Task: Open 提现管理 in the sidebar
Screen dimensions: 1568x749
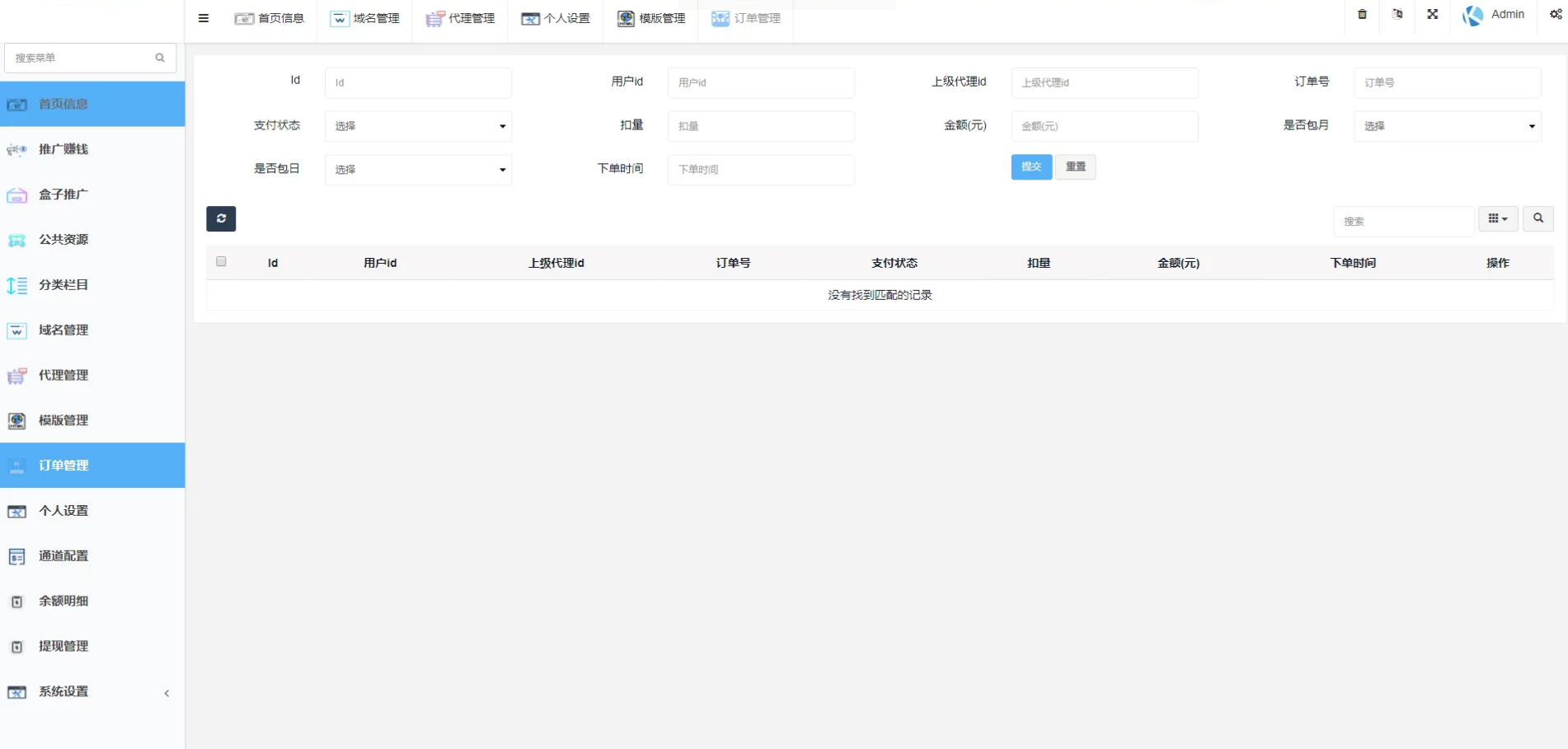Action: pyautogui.click(x=63, y=647)
